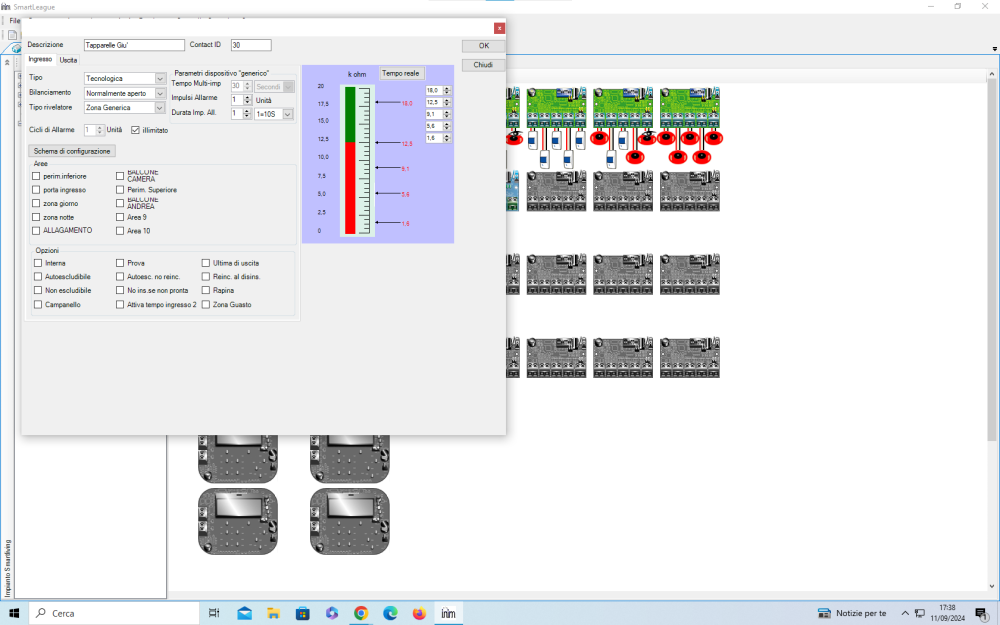Open Firefox from the taskbar
Image resolution: width=1000 pixels, height=625 pixels.
point(419,613)
